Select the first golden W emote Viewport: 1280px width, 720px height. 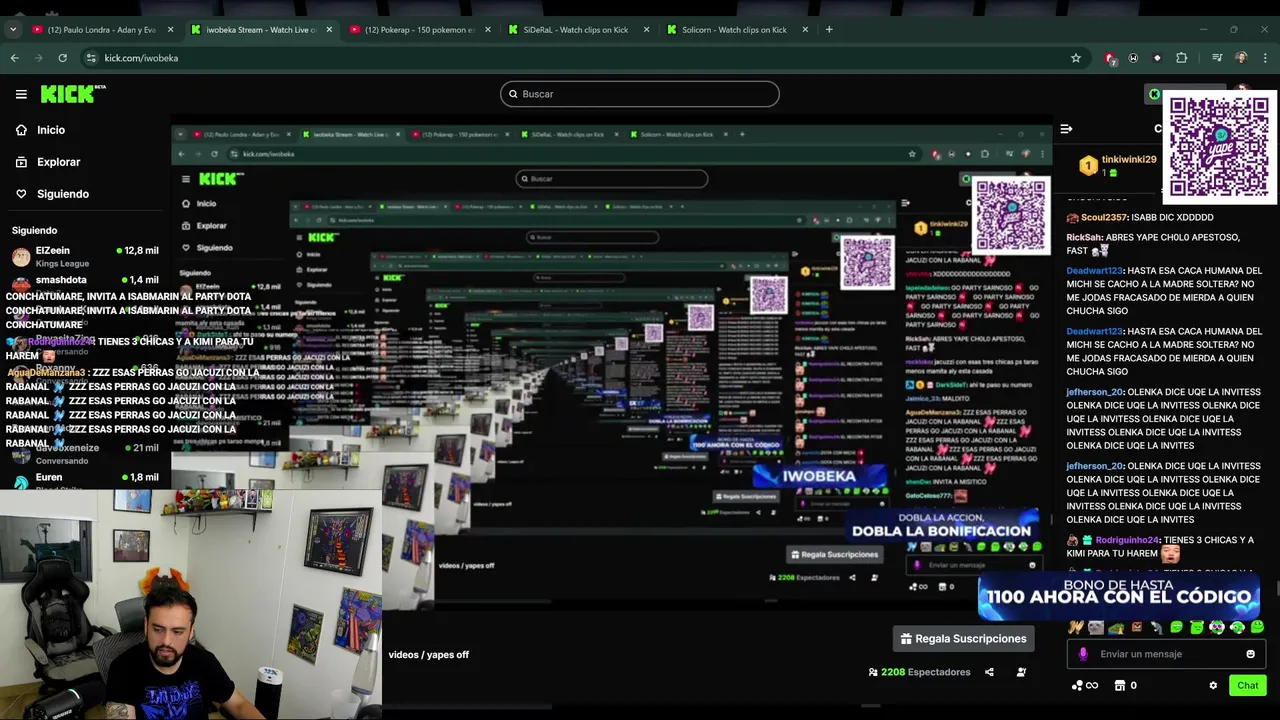click(1076, 628)
